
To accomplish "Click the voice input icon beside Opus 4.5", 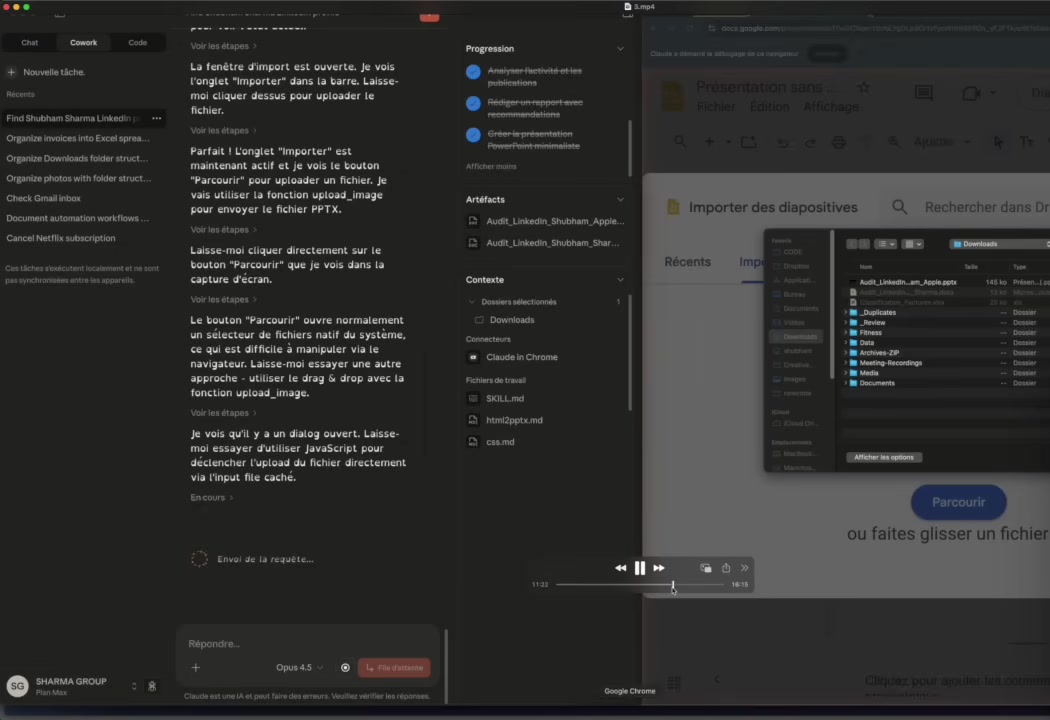I will tap(345, 667).
